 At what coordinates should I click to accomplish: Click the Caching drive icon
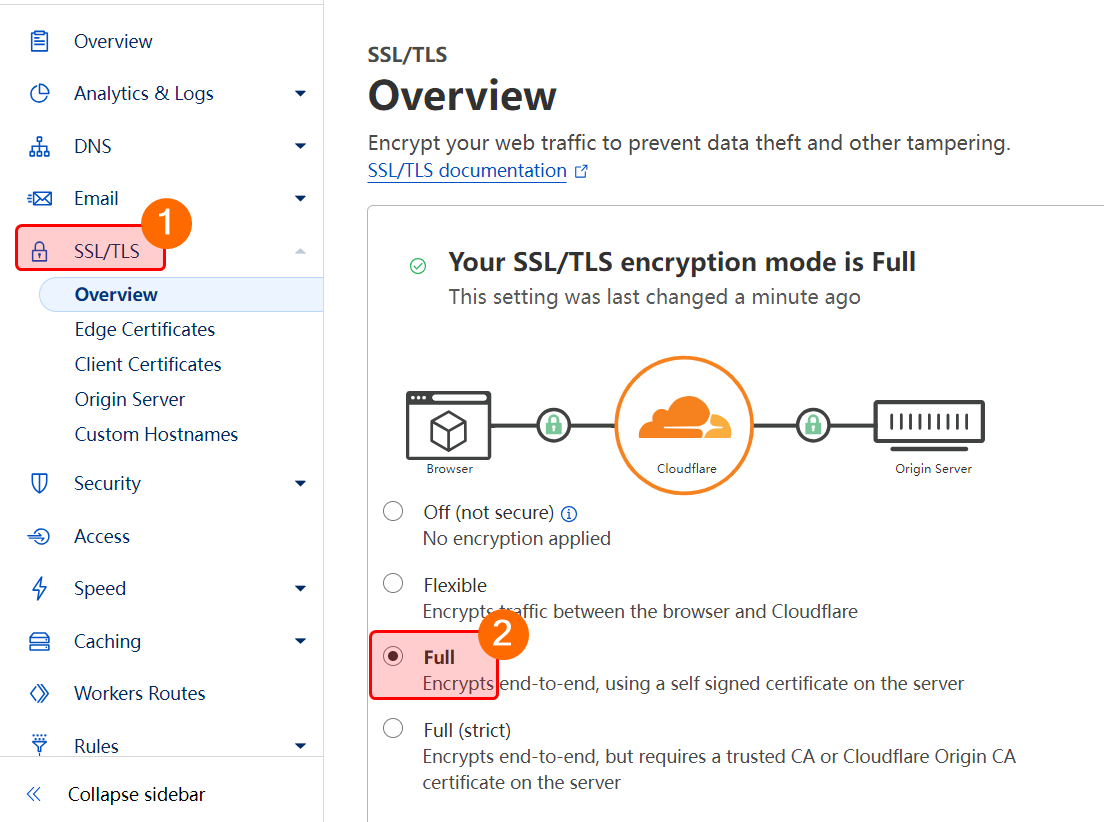(x=39, y=642)
